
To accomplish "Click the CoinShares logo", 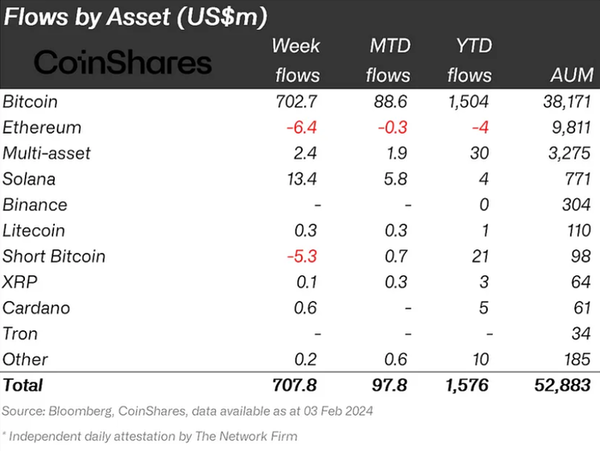I will (x=123, y=63).
